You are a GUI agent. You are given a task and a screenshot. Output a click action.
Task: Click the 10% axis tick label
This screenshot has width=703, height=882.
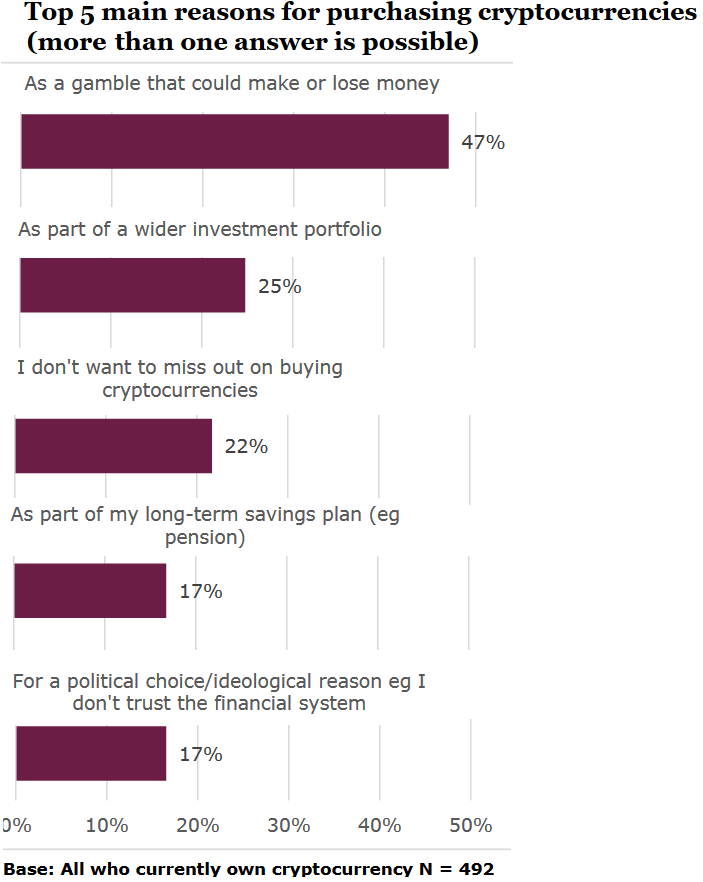[x=107, y=825]
